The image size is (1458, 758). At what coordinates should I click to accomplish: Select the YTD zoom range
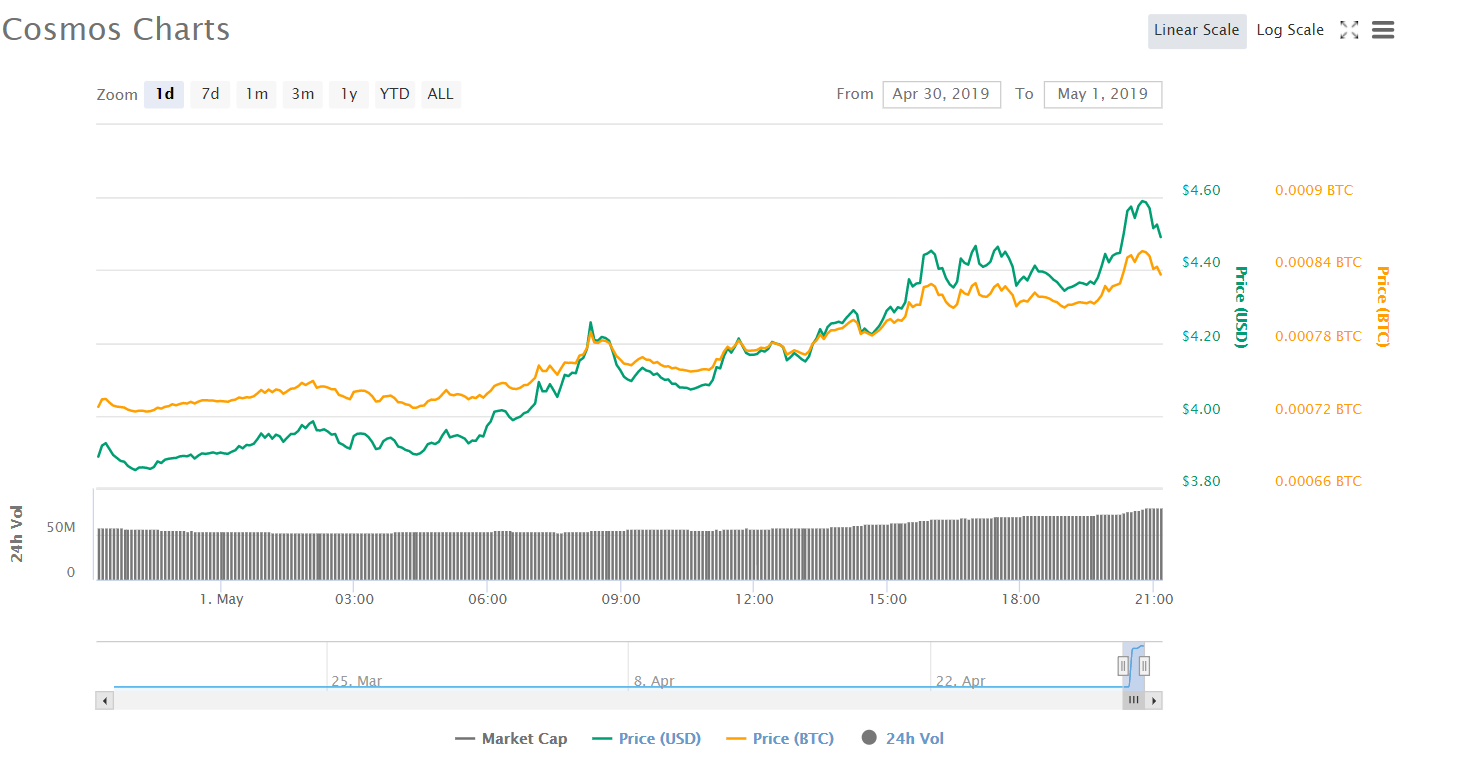click(395, 94)
